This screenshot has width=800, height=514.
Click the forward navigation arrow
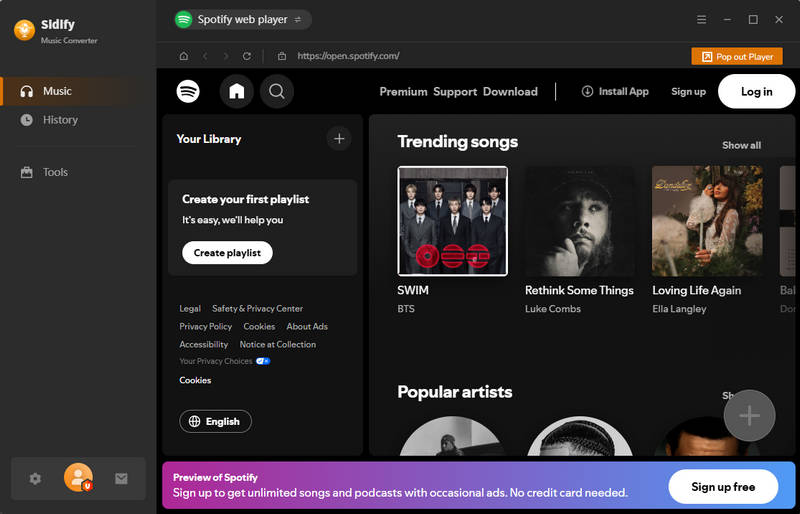tap(226, 56)
